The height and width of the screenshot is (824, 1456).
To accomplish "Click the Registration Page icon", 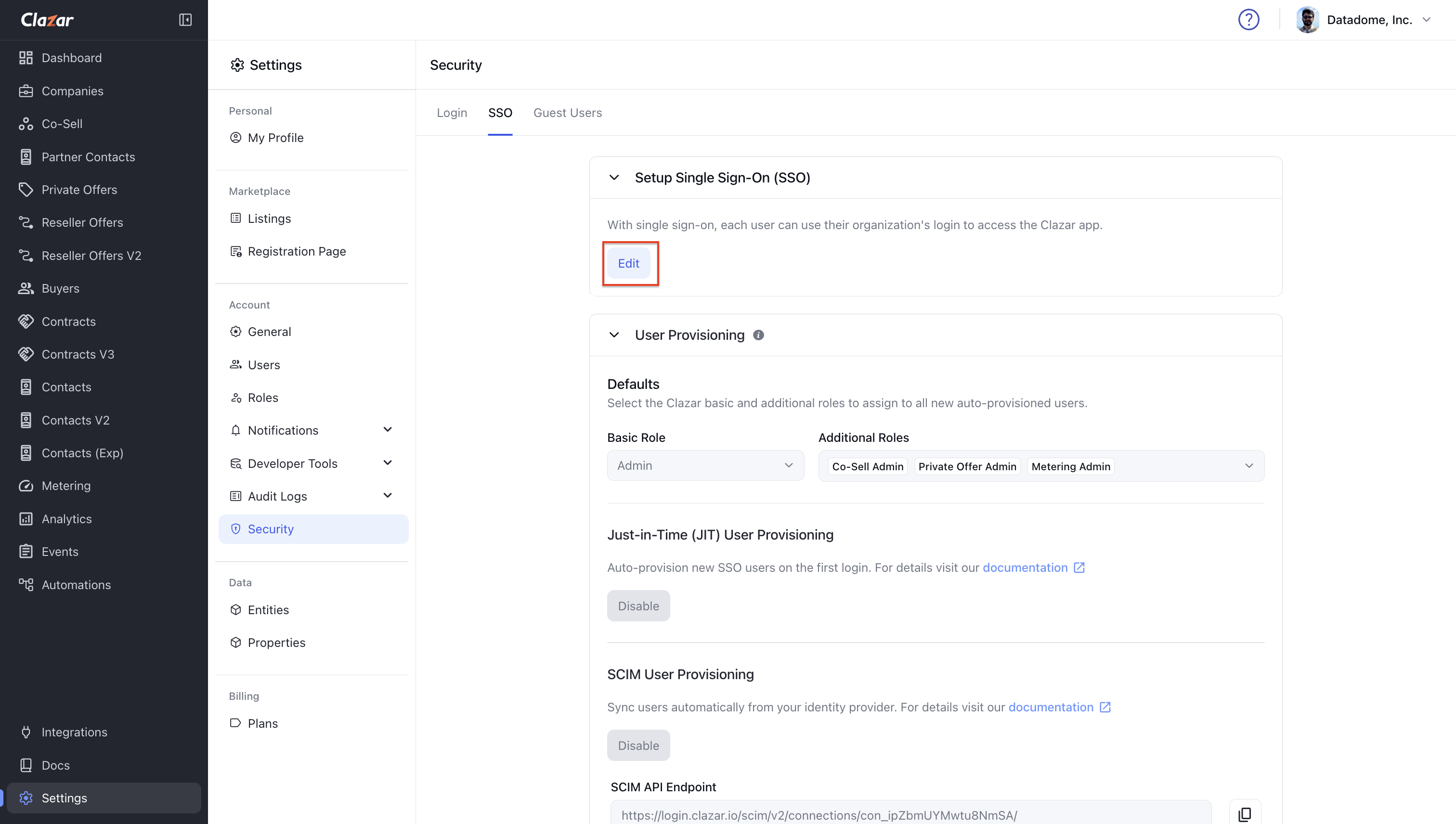I will pyautogui.click(x=235, y=251).
